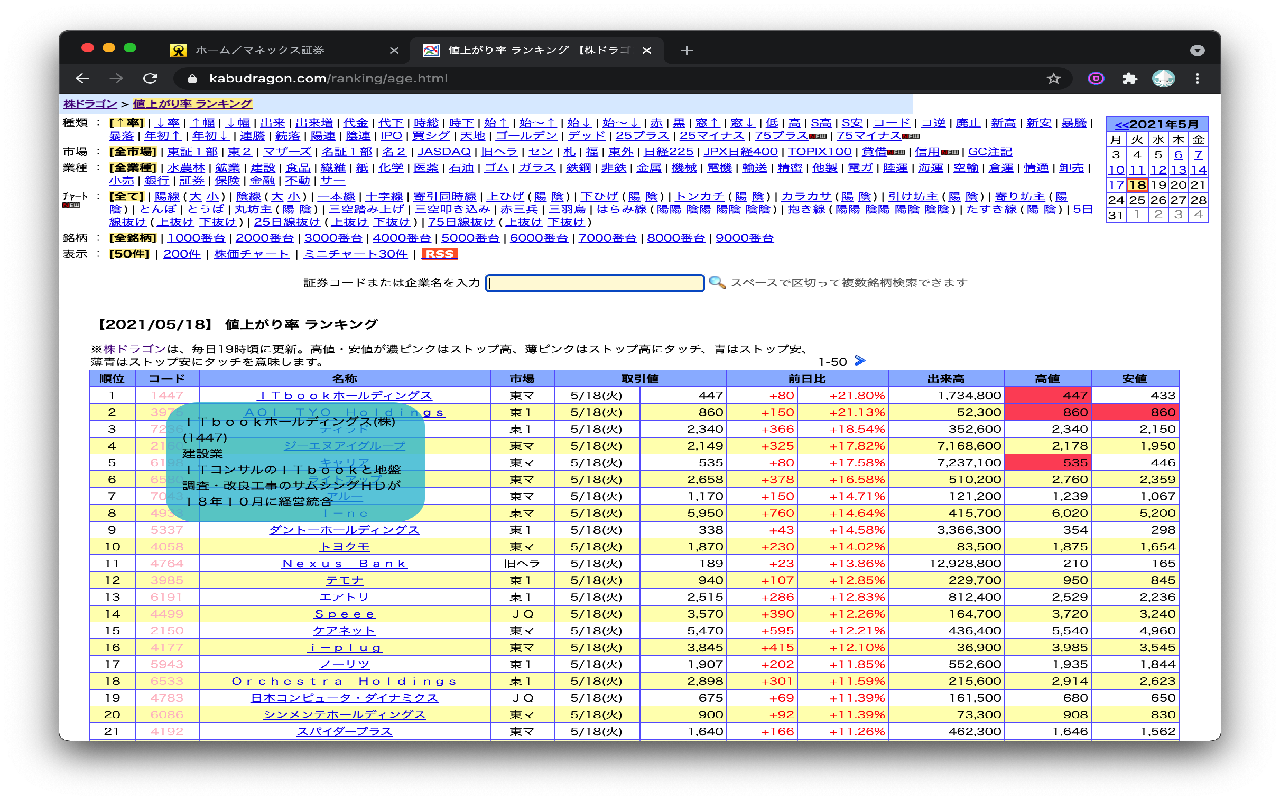Viewport: 1280px width, 800px height.
Task: Click the 証券コード search input field
Action: (595, 283)
